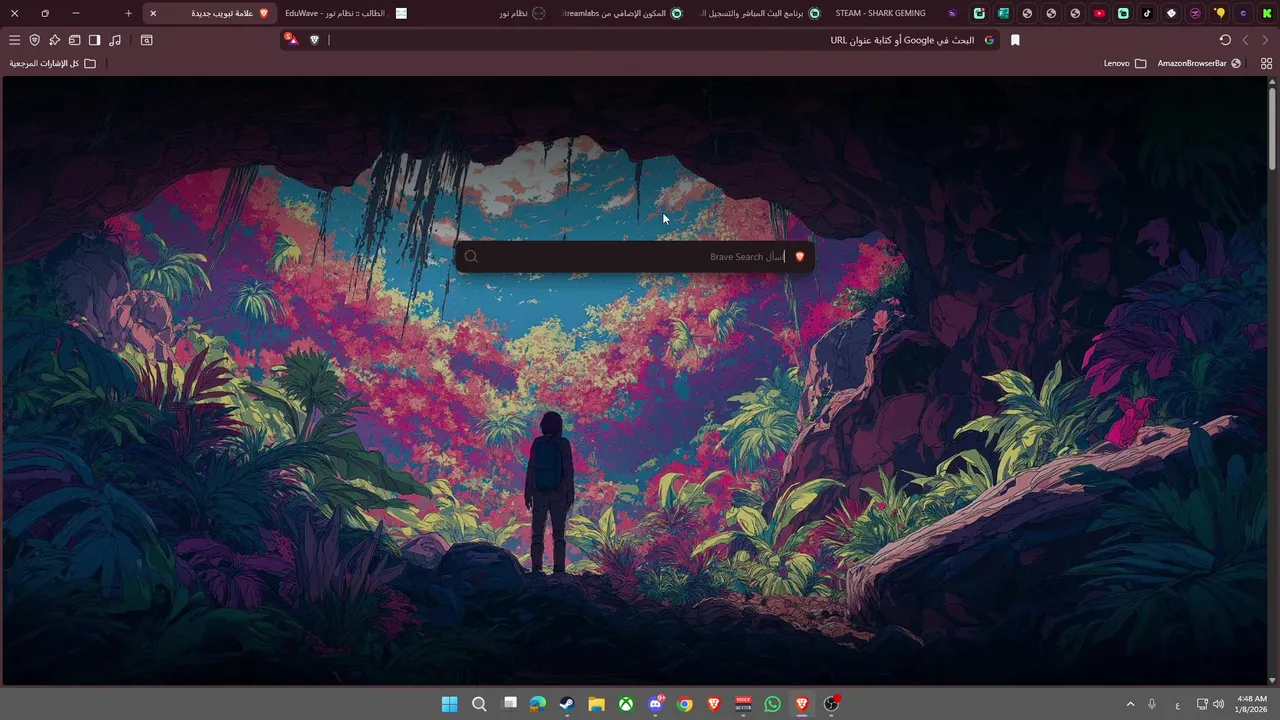
Task: Switch to the pinned white diamond tab
Action: click(x=1171, y=13)
